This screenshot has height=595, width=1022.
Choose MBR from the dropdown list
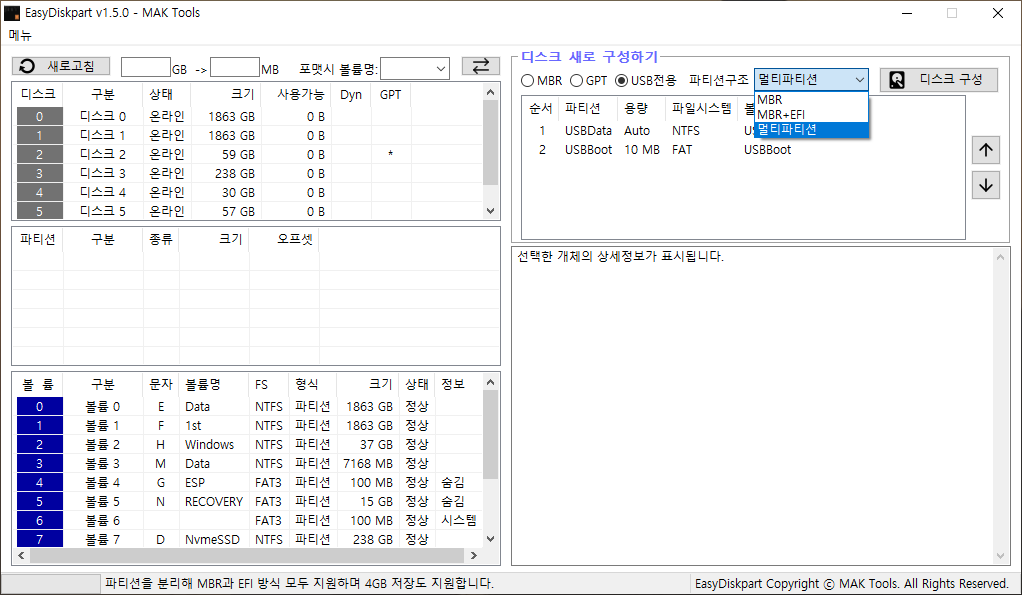(811, 100)
